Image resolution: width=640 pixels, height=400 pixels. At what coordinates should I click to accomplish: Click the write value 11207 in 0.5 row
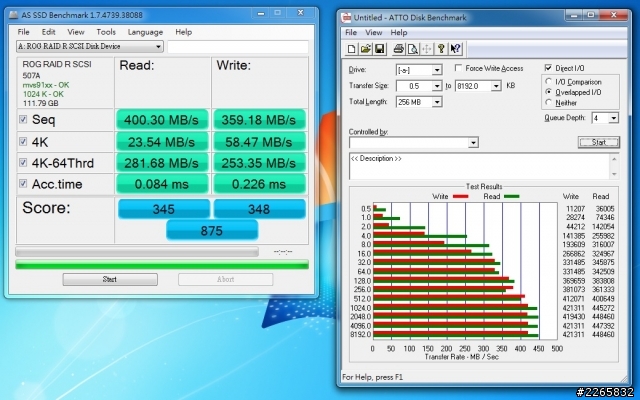pyautogui.click(x=576, y=209)
